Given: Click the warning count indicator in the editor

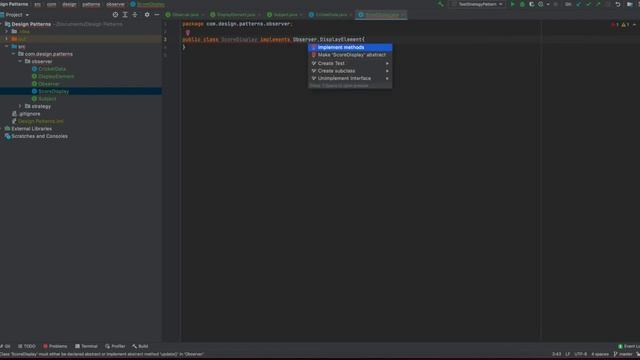Looking at the screenshot, I should [625, 24].
